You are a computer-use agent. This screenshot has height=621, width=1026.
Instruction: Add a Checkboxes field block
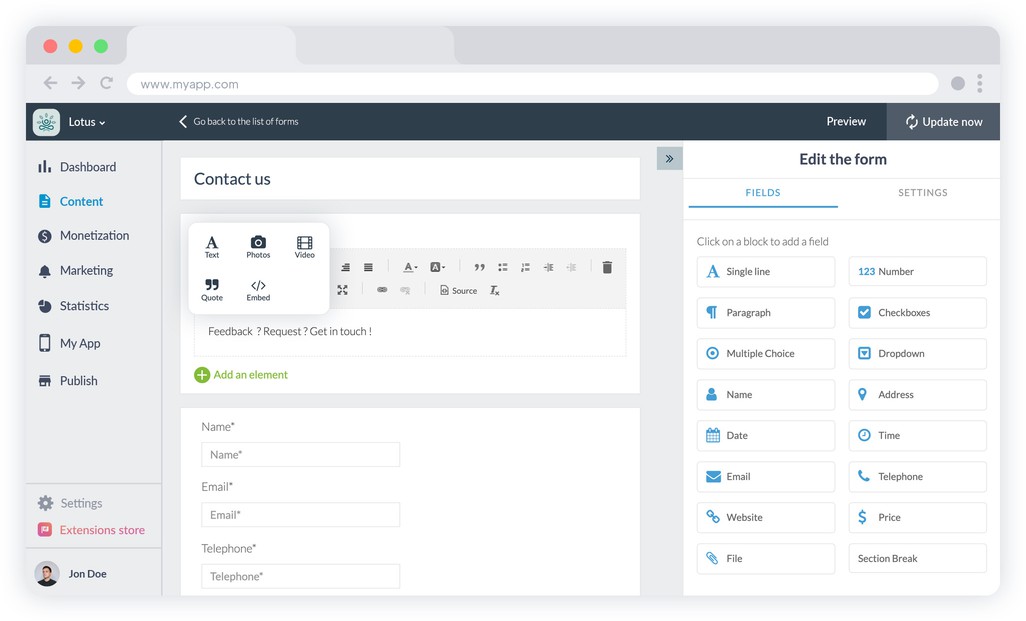pos(917,313)
